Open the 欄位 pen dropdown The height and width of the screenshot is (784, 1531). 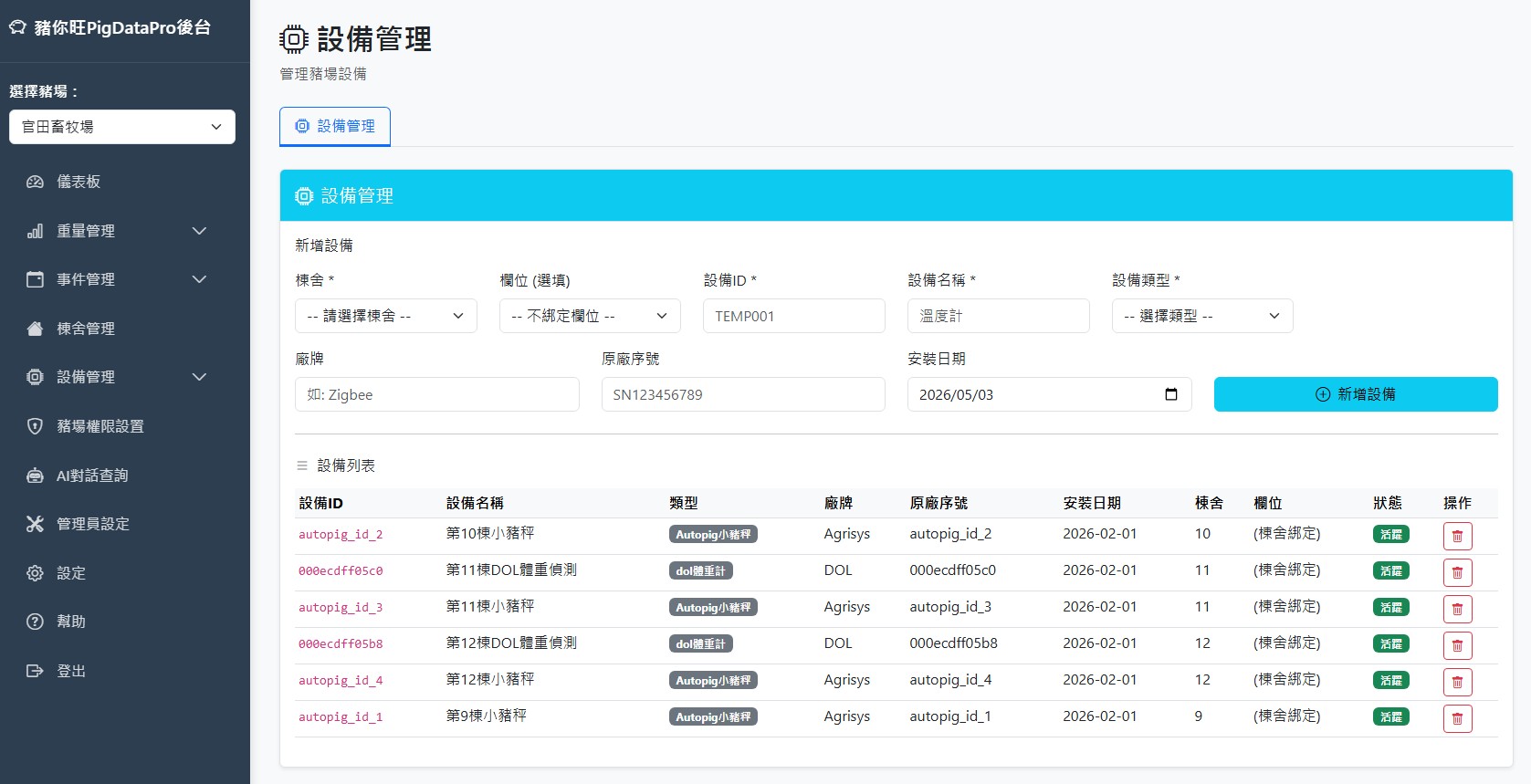coord(590,316)
